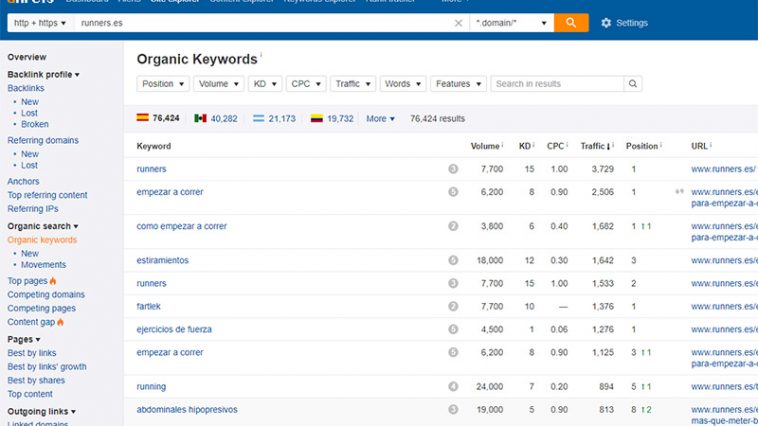Open Referring domains in the sidebar

(x=43, y=140)
